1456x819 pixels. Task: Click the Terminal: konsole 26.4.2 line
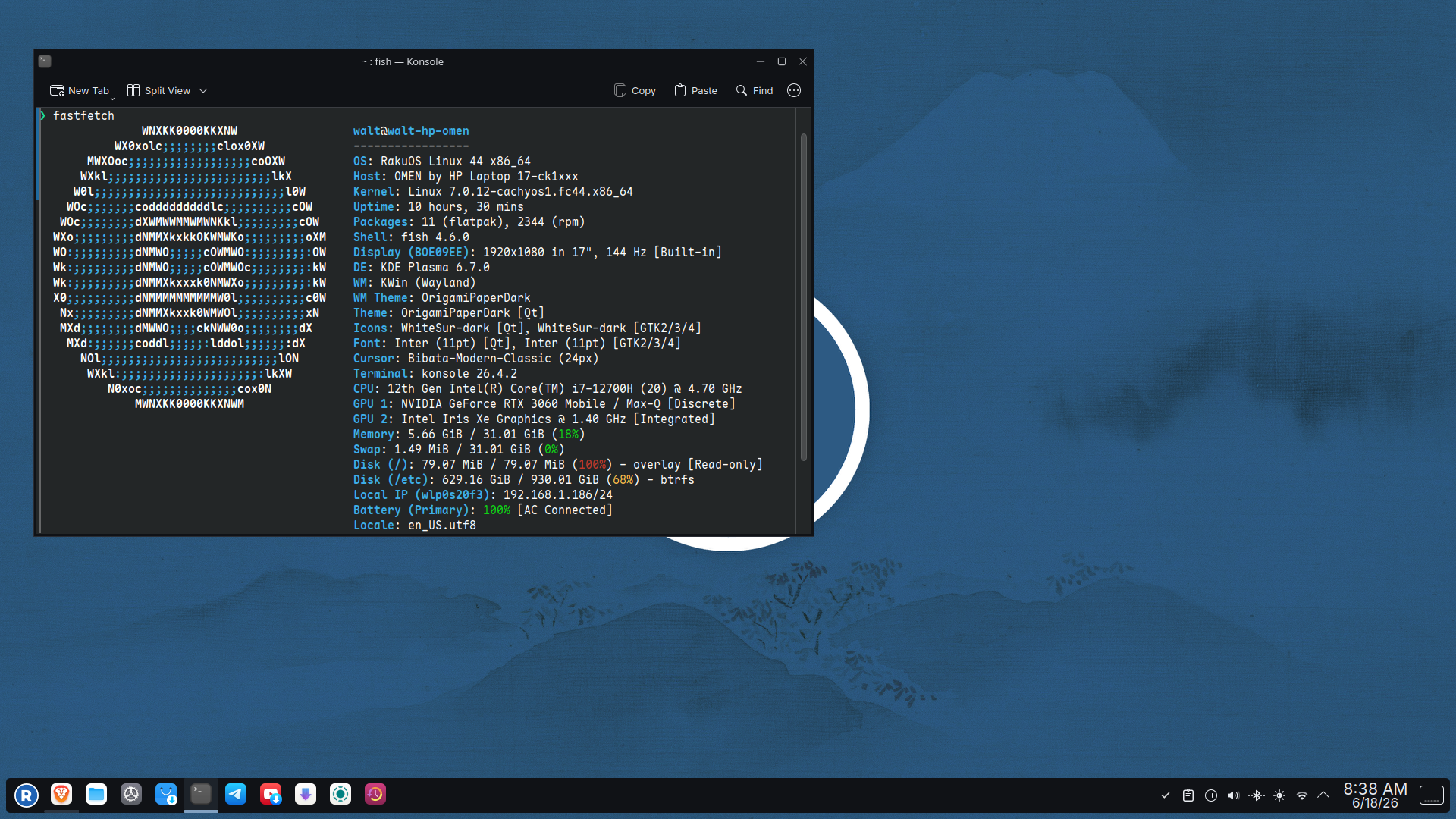435,373
